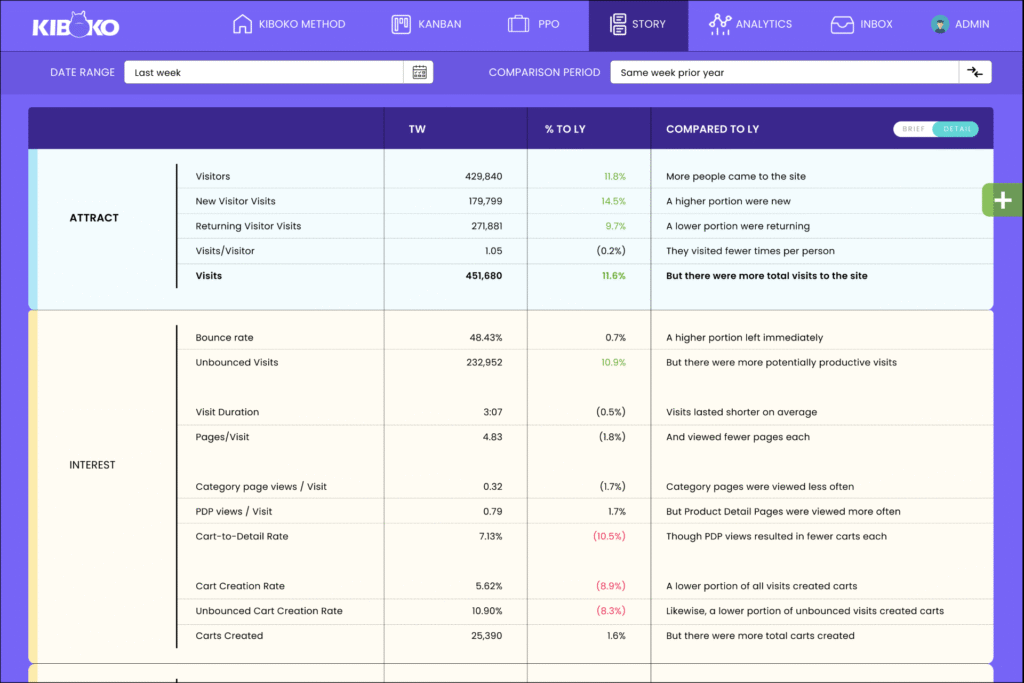Click the Cart-to-Detail Rate metric row

pos(241,536)
